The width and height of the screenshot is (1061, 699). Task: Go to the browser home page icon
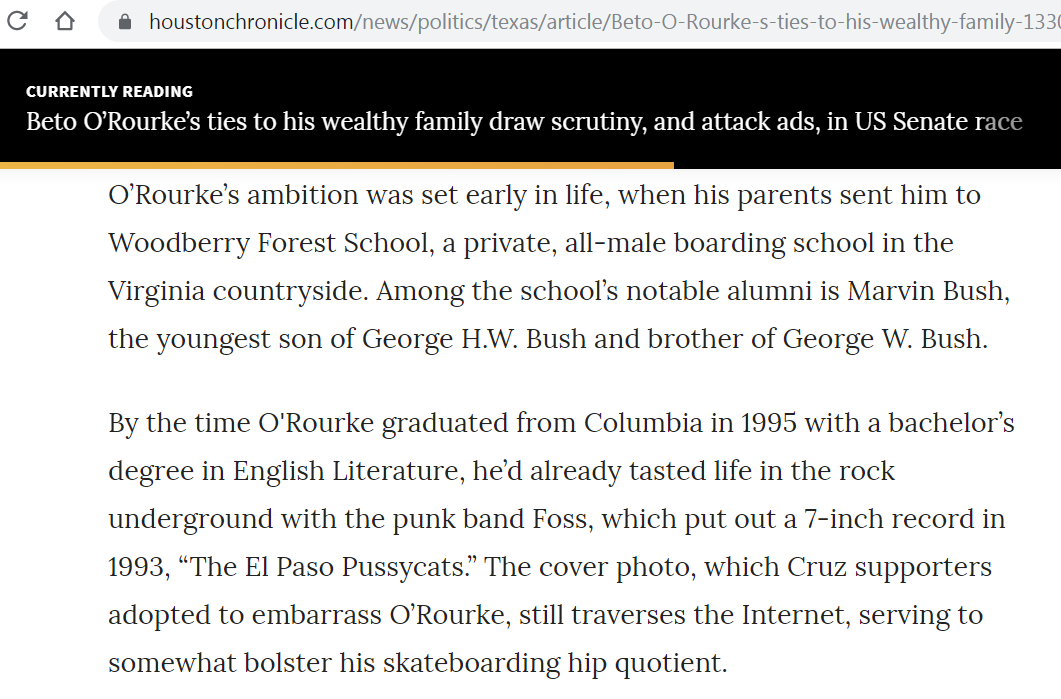(x=65, y=21)
